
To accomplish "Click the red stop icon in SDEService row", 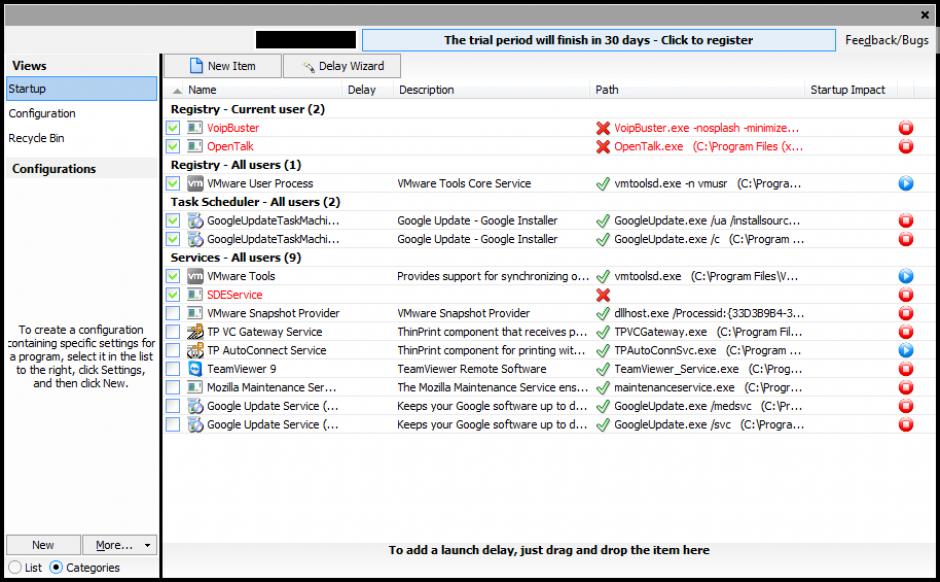I will (x=905, y=294).
